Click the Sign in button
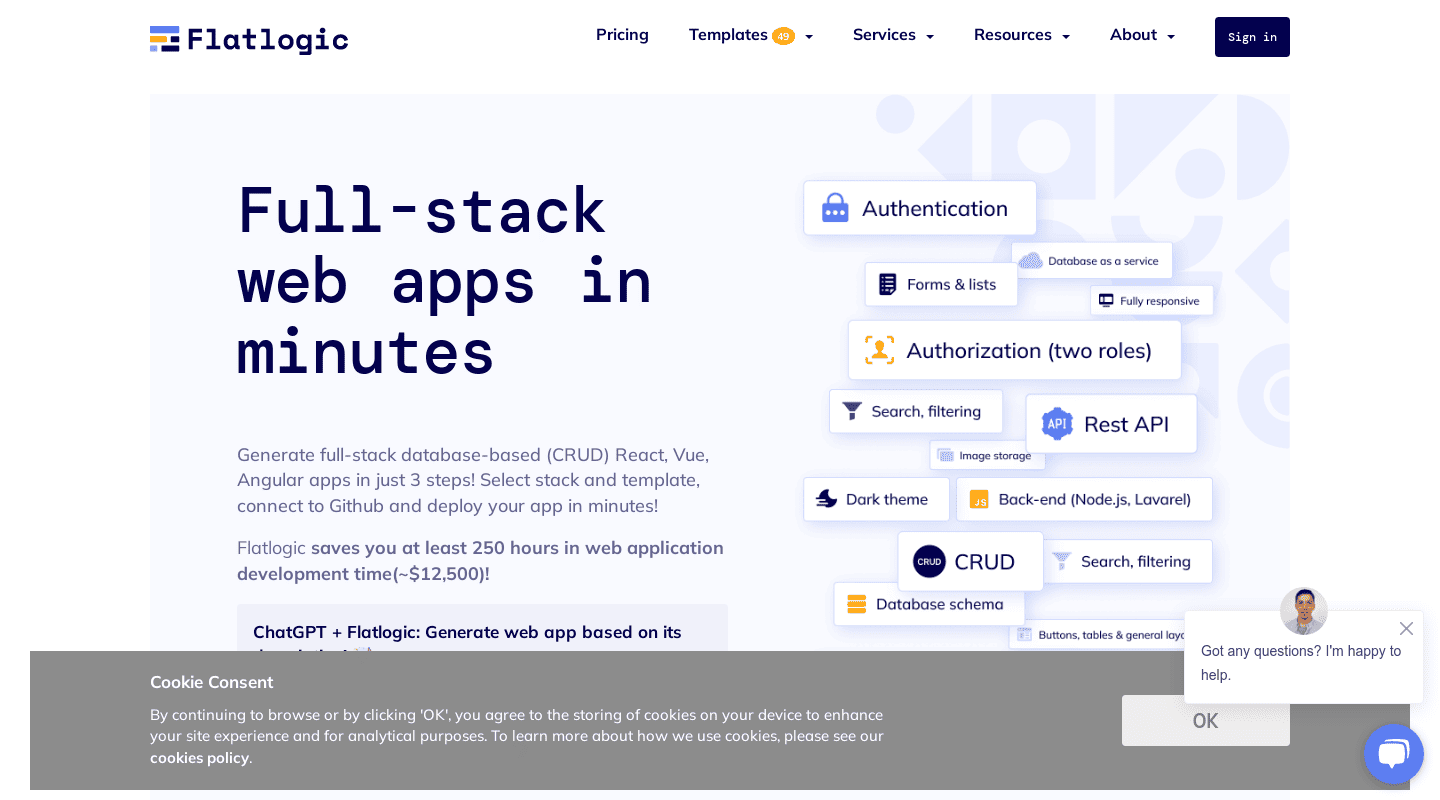Screen dimensions: 1440x800 click(1252, 37)
